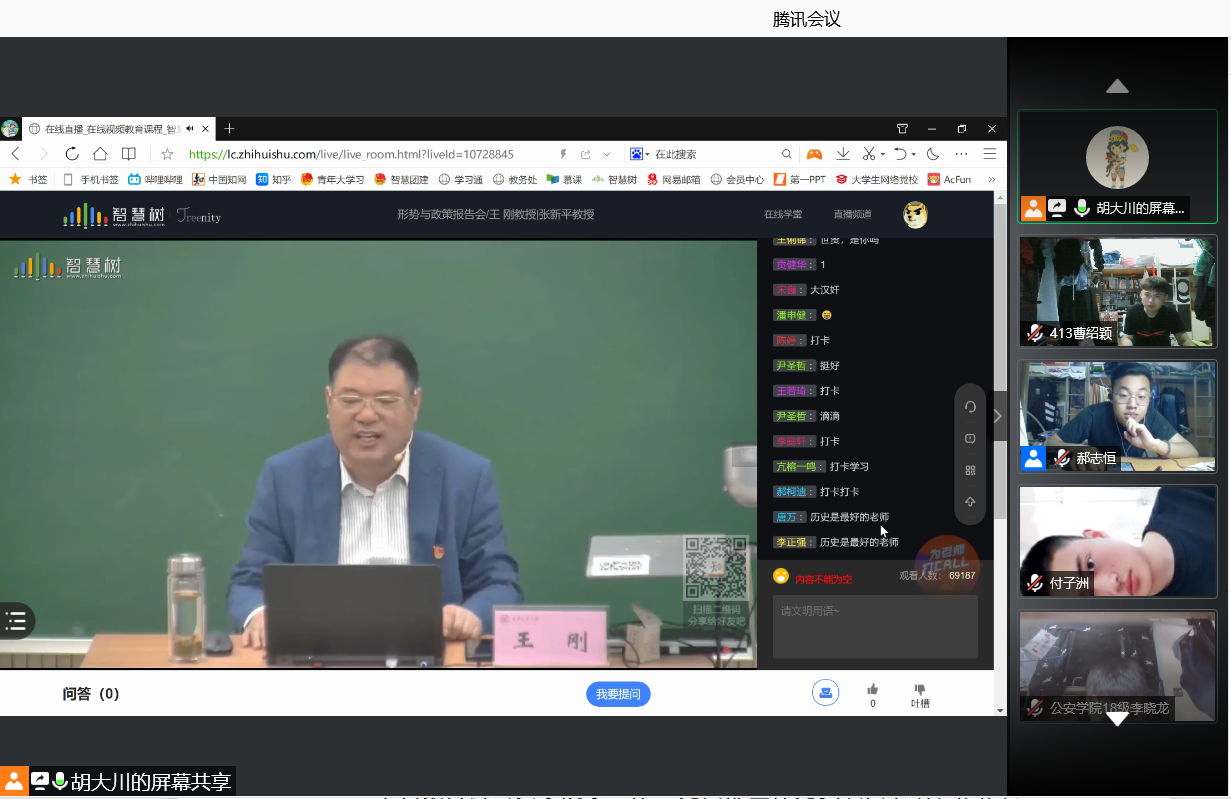Toggle browser night mode moon icon

pyautogui.click(x=933, y=154)
